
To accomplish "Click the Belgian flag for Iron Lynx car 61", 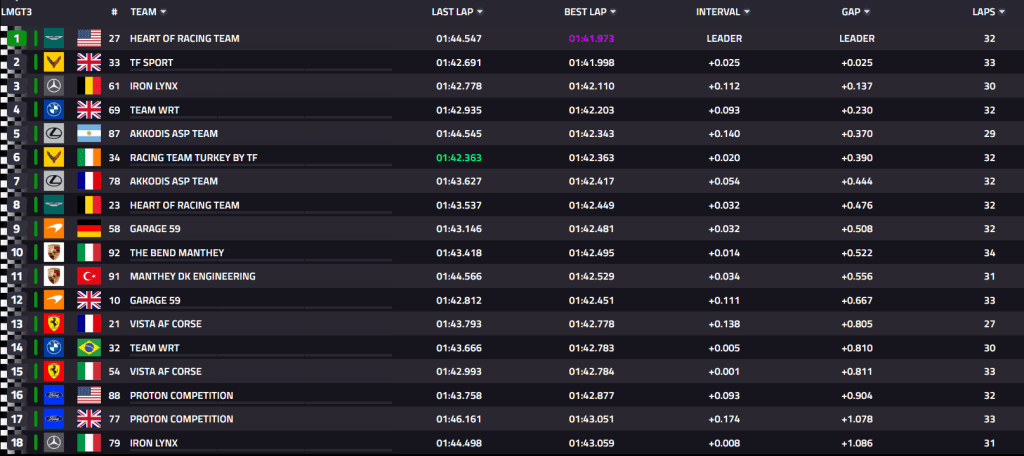I will click(89, 86).
